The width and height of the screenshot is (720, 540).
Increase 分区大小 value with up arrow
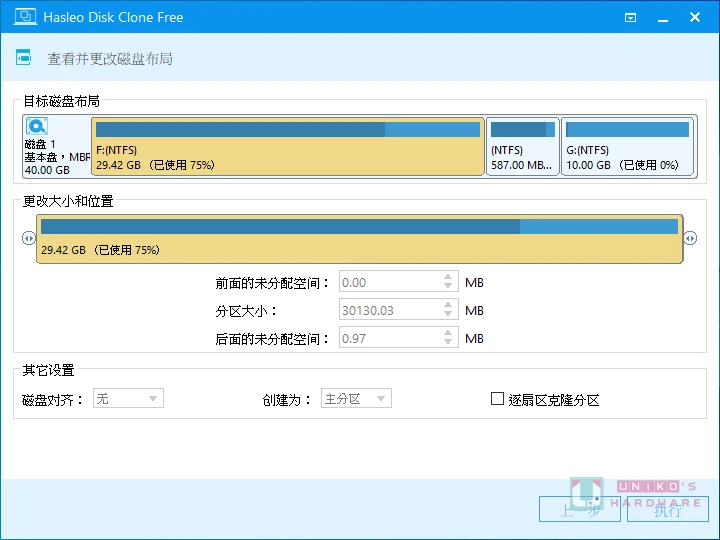[x=448, y=305]
